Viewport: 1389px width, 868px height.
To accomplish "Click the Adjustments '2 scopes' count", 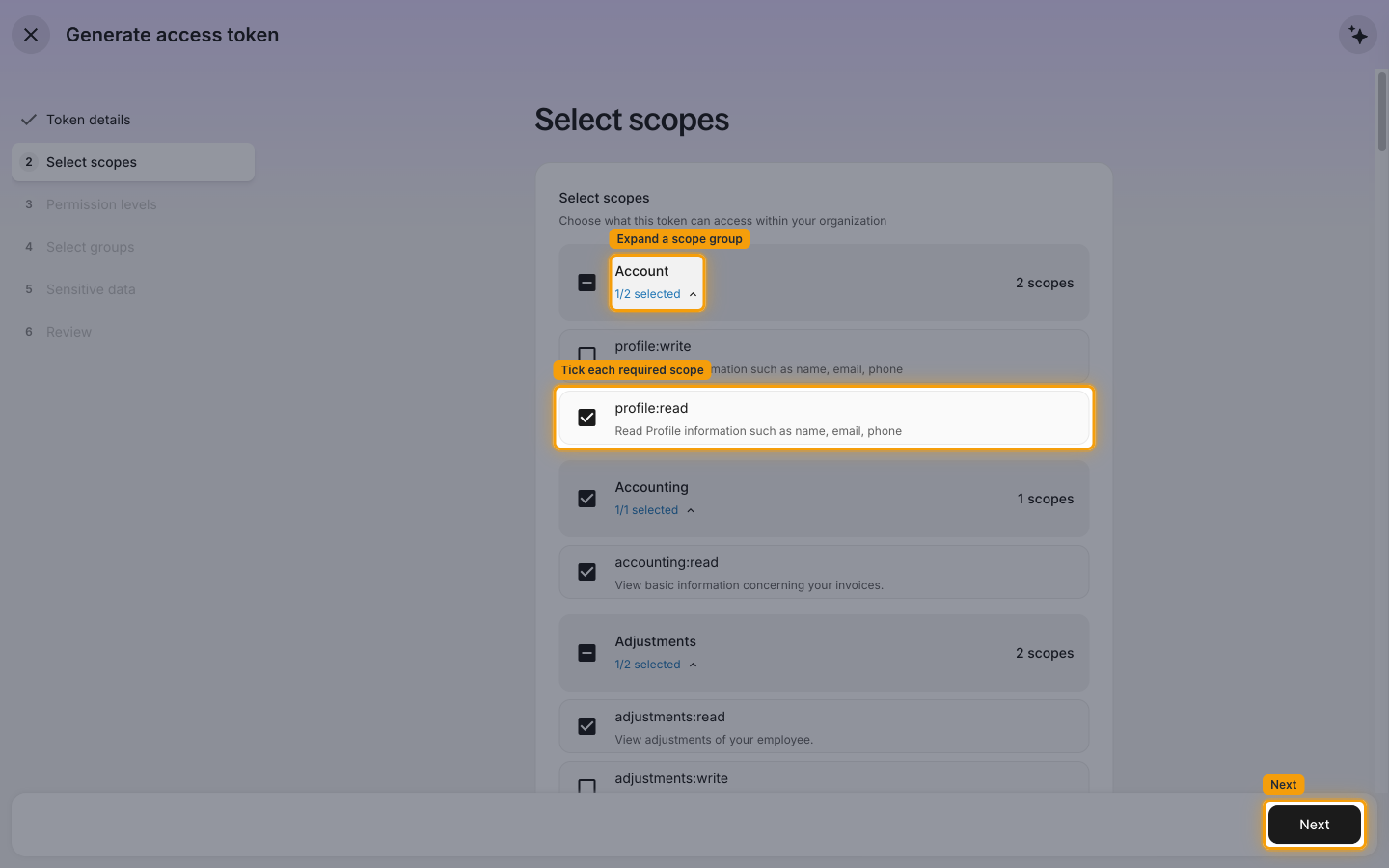I will pos(1045,653).
